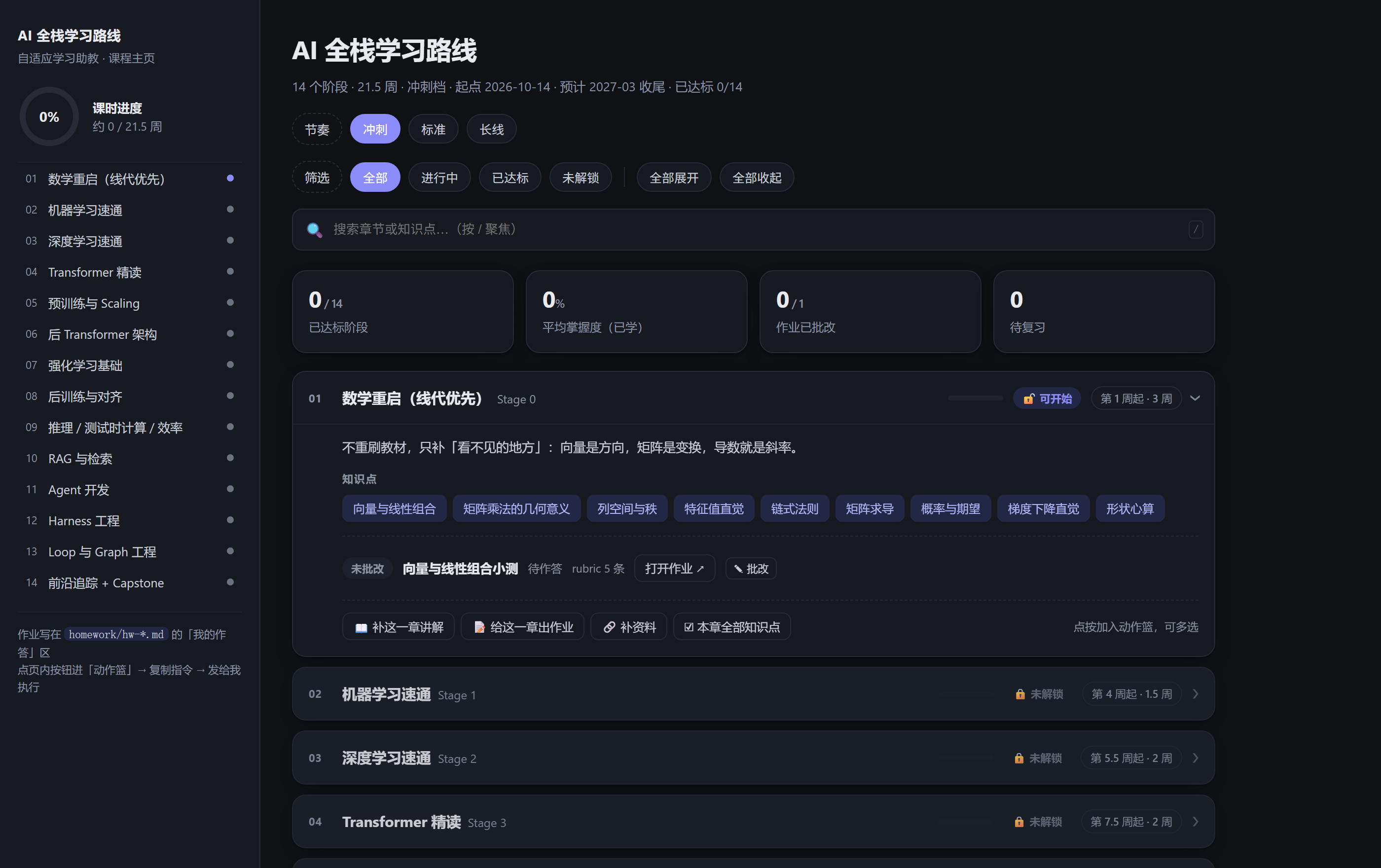This screenshot has width=1381, height=868.
Task: Click 全部收起 to collapse all stages
Action: pos(757,178)
